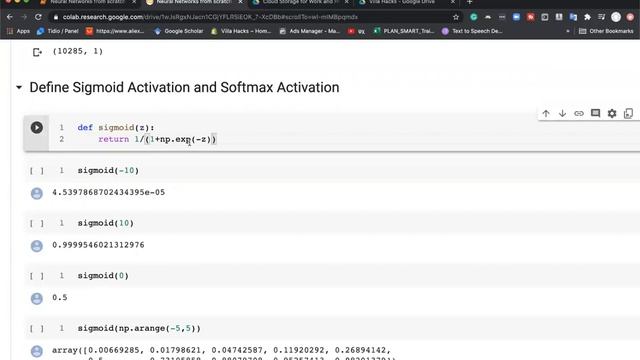
Task: Open the Tidio / Panel bookmark
Action: point(58,31)
